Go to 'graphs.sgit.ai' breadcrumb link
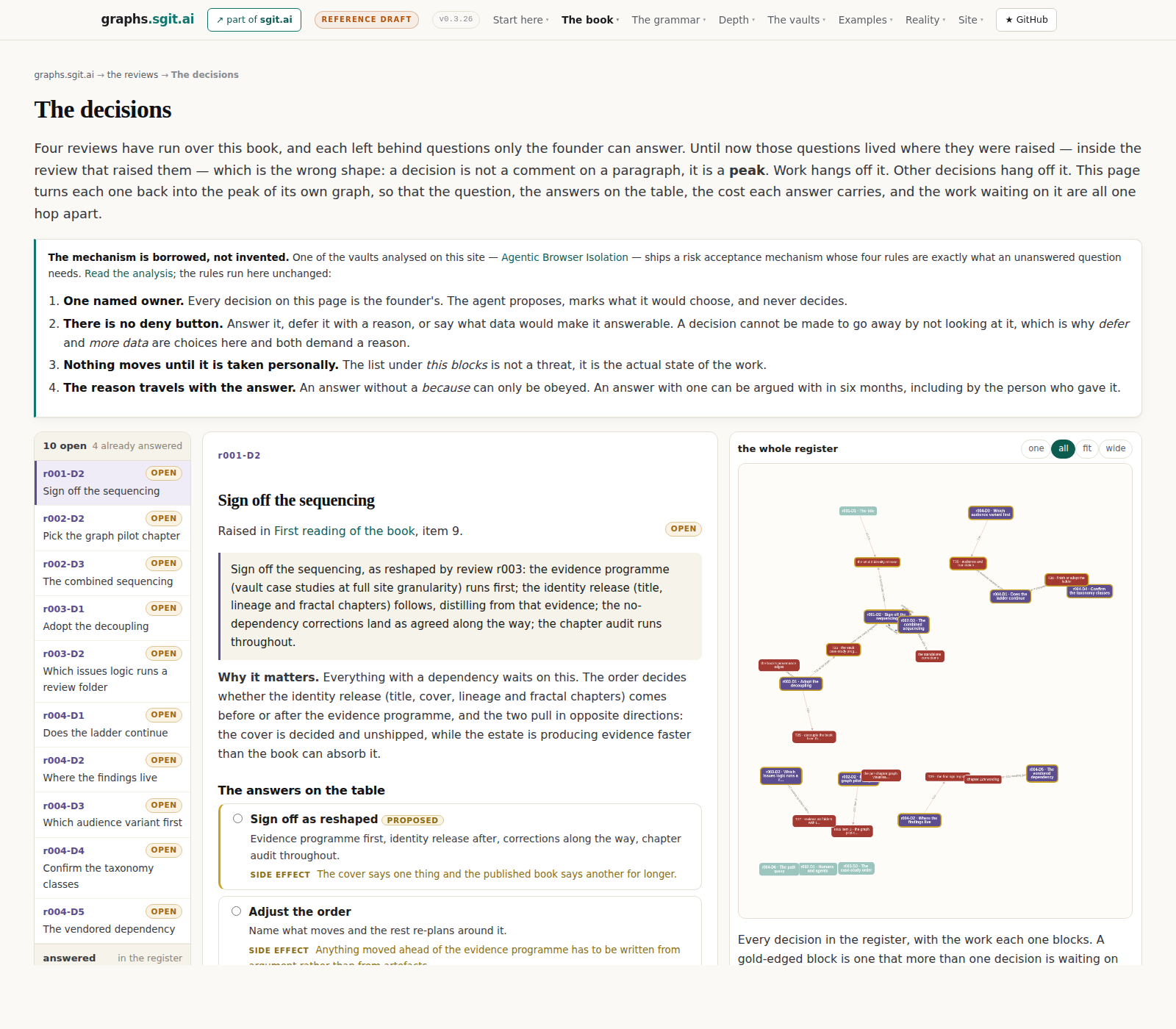Image resolution: width=1176 pixels, height=1029 pixels. [x=64, y=75]
